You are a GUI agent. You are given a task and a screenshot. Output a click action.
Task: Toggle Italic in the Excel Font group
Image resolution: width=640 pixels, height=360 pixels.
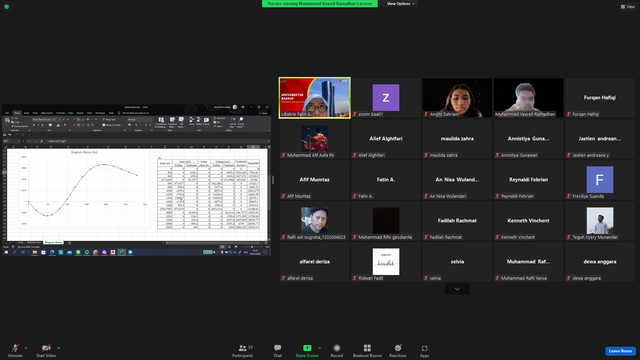coord(38,125)
